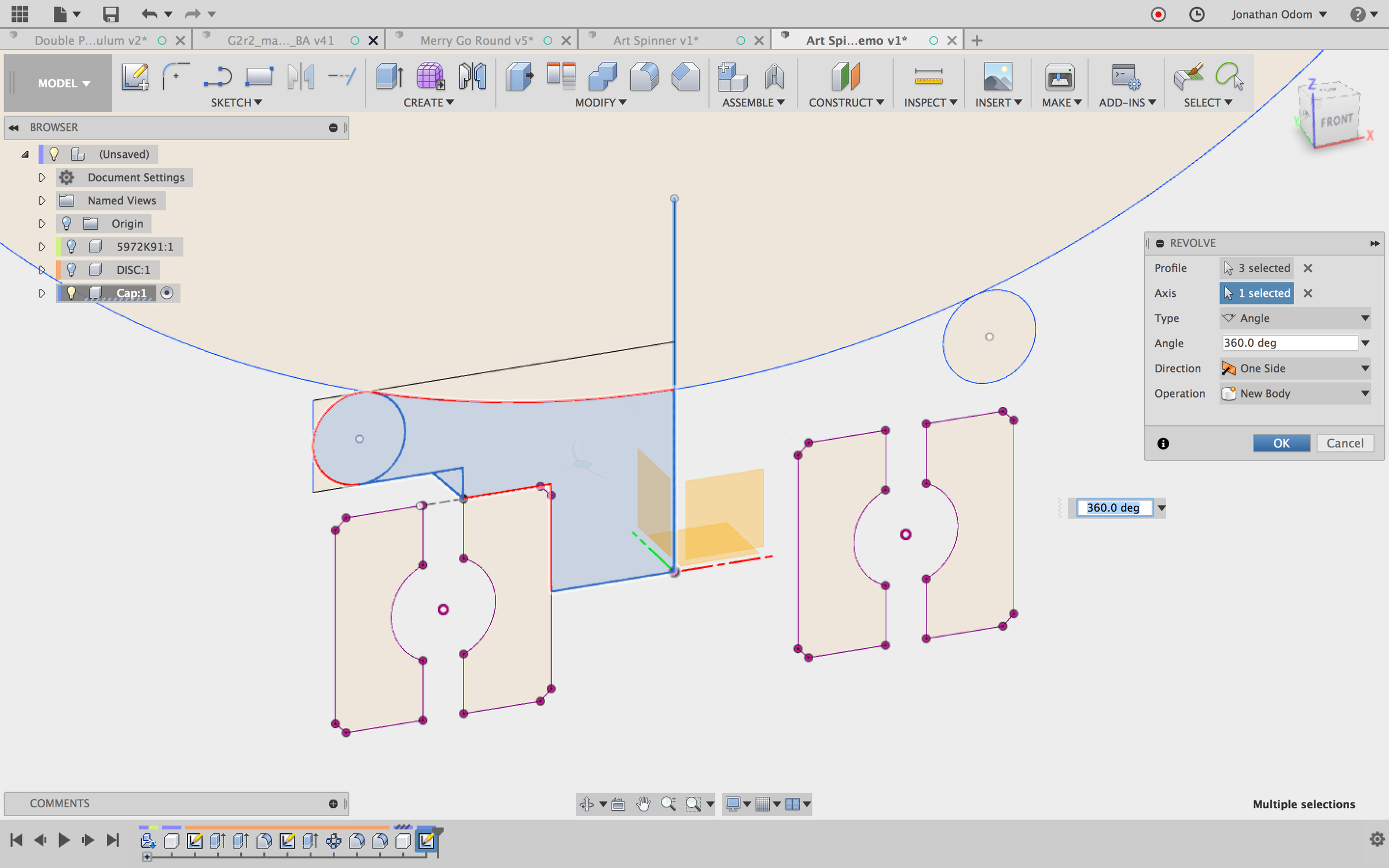The width and height of the screenshot is (1389, 868).
Task: Open the Direction One Side dropdown
Action: pyautogui.click(x=1295, y=369)
